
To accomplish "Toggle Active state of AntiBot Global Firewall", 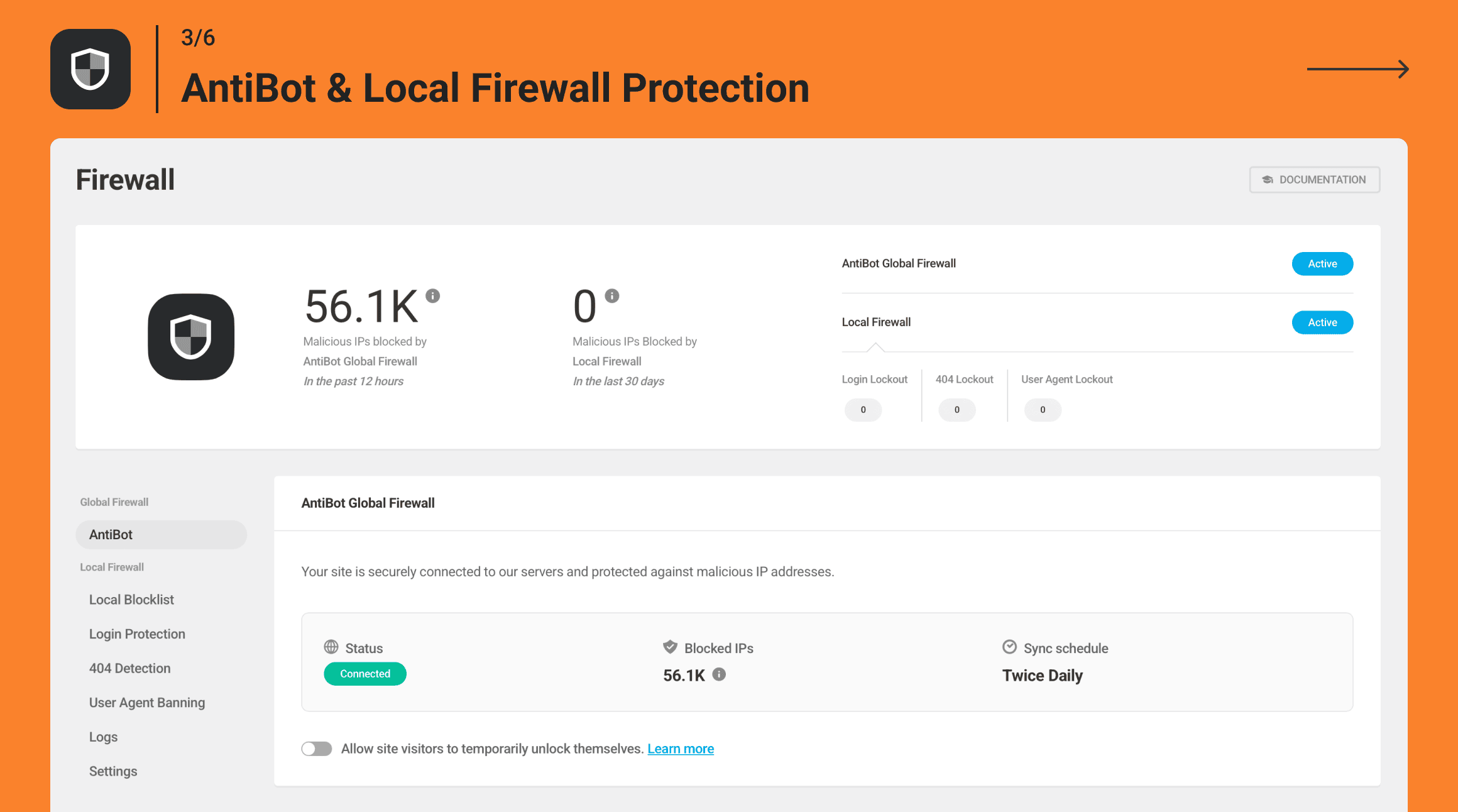I will tap(1322, 263).
